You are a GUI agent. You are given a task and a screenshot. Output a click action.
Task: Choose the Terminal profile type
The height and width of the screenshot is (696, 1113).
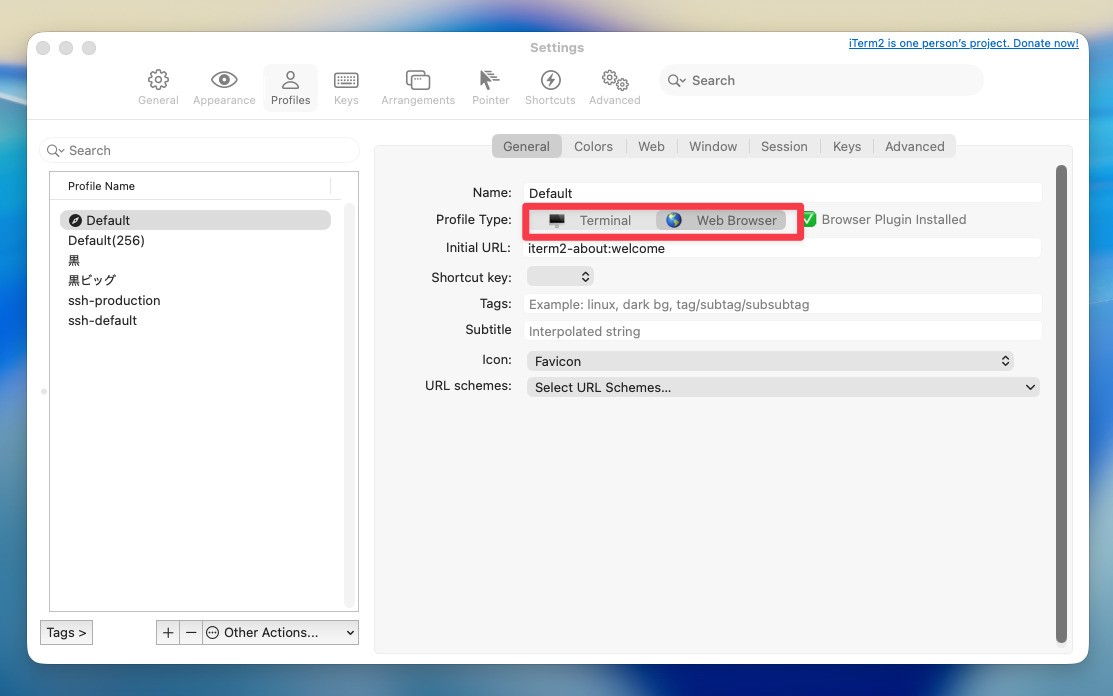click(x=591, y=221)
